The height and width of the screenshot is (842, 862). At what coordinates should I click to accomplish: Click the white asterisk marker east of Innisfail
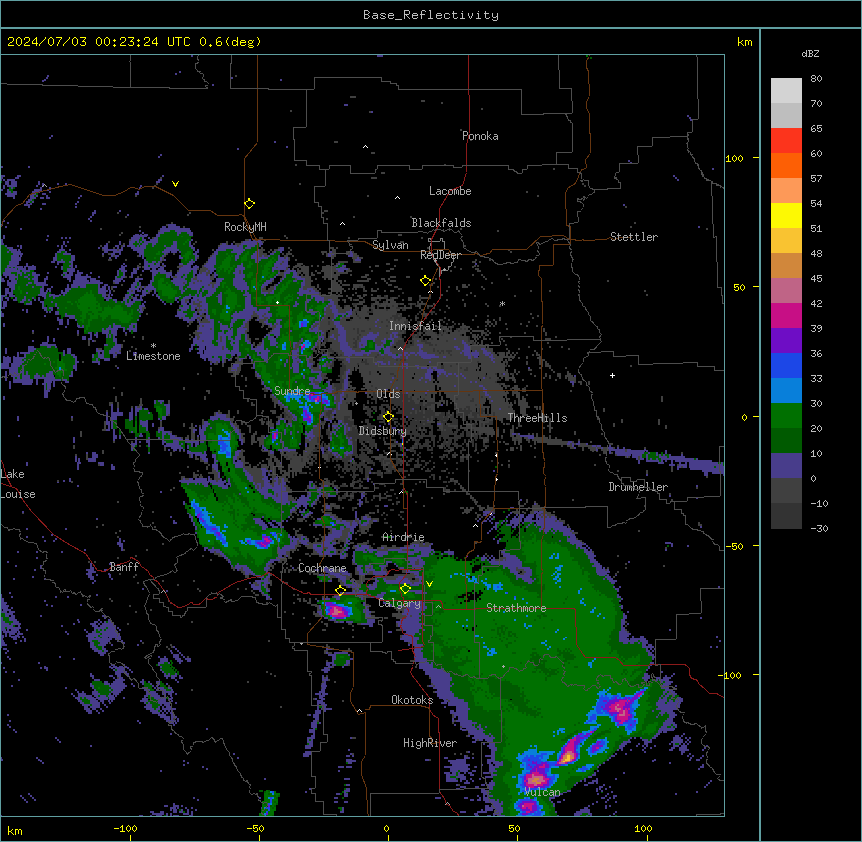pos(502,304)
